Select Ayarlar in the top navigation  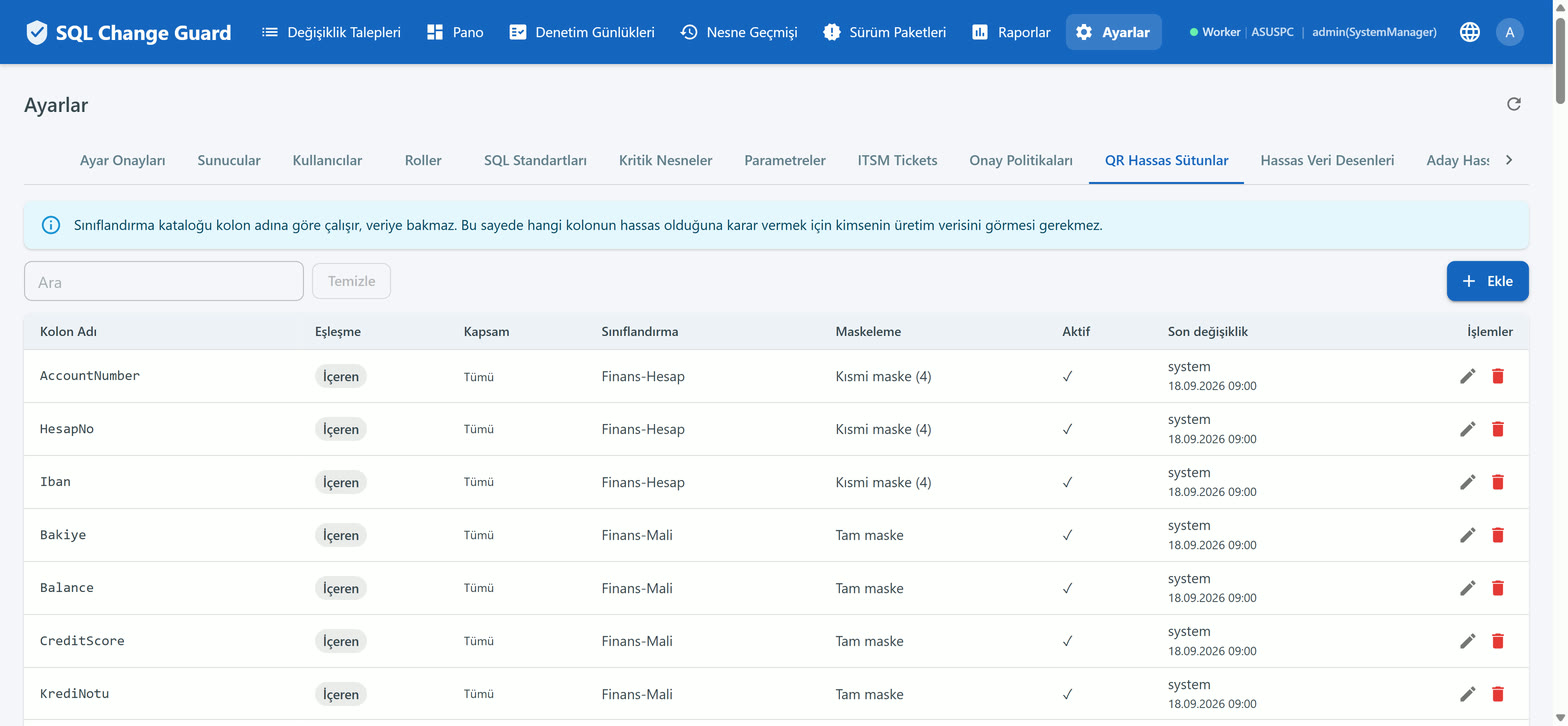(1113, 32)
